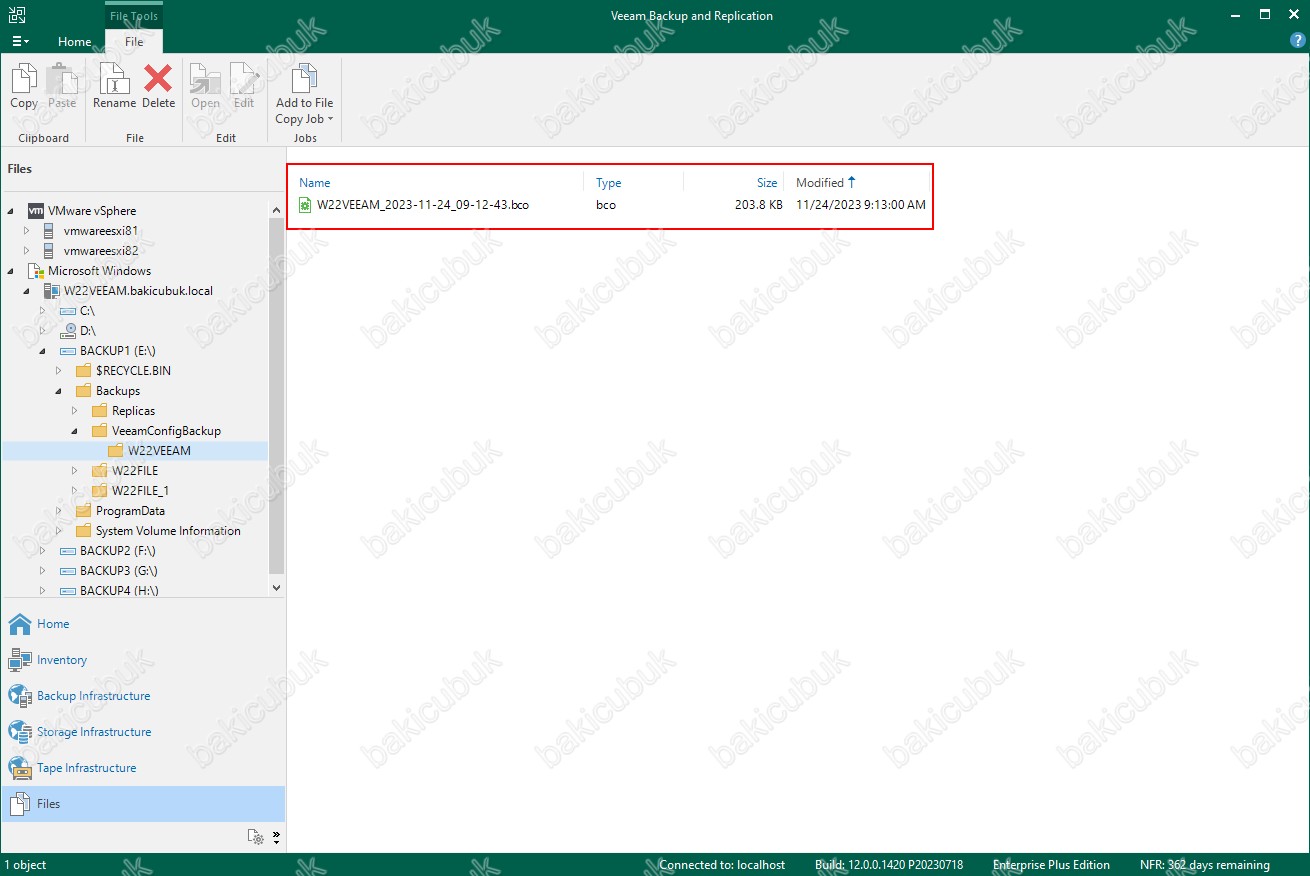Switch to the Home ribbon tab

tap(74, 42)
